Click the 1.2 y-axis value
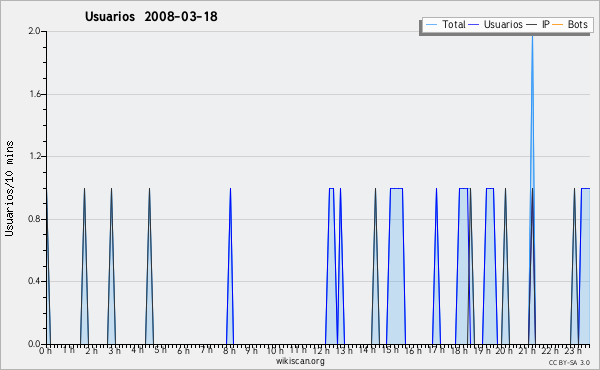Image resolution: width=600 pixels, height=370 pixels. [x=35, y=156]
